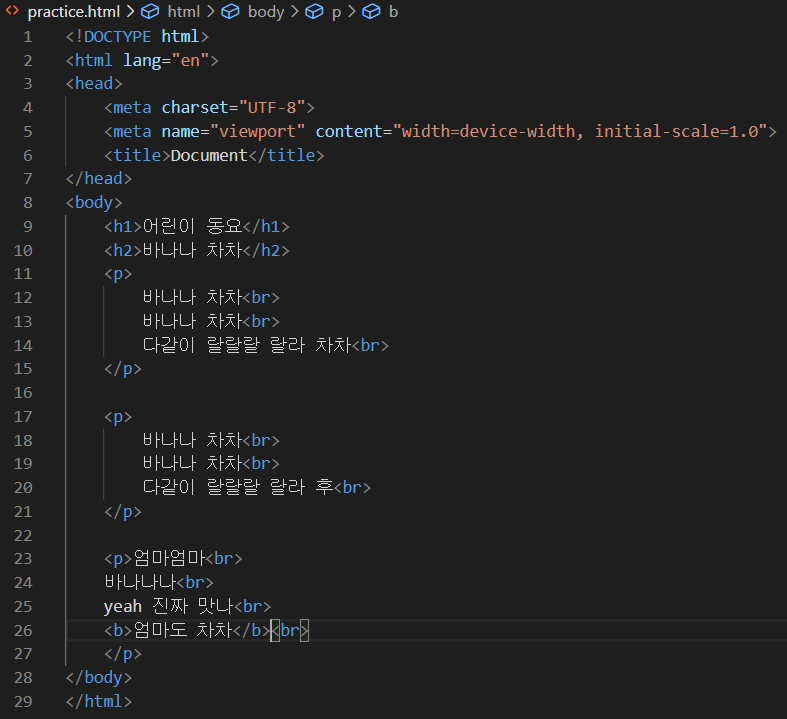Click line number 29 in the gutter
Image resolution: width=787 pixels, height=719 pixels.
tap(23, 701)
